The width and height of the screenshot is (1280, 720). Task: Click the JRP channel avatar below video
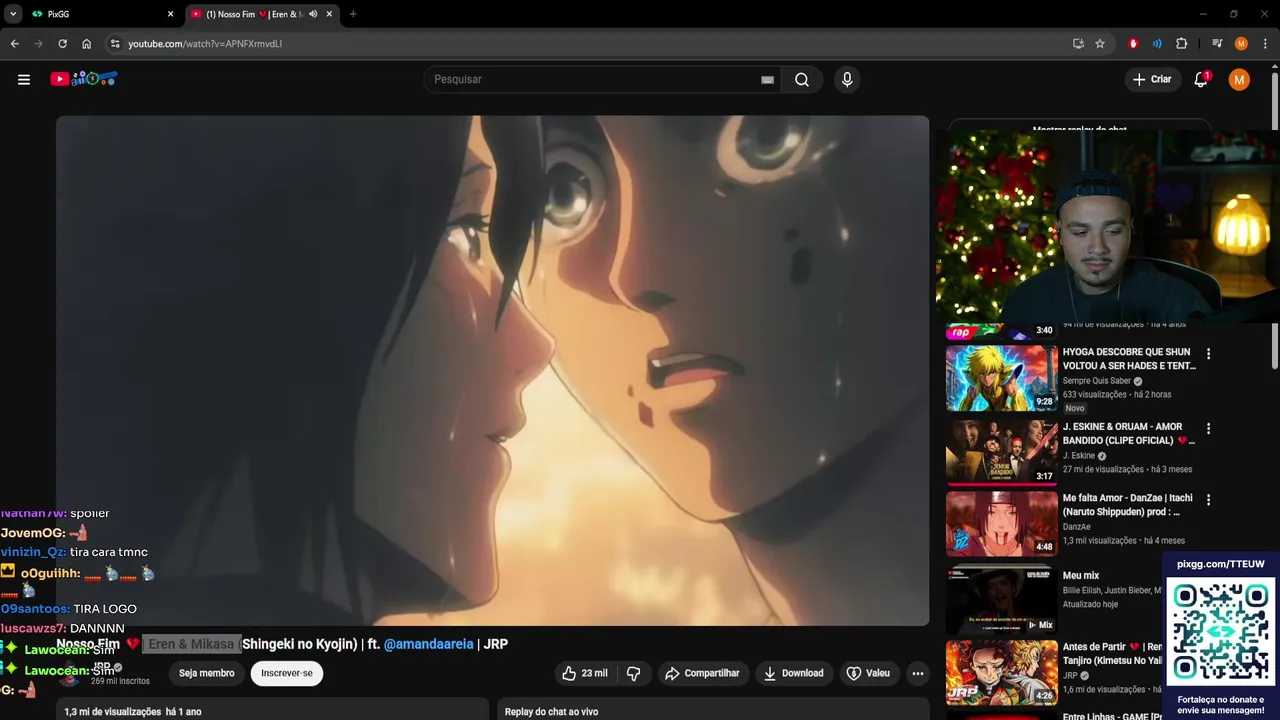coord(69,676)
